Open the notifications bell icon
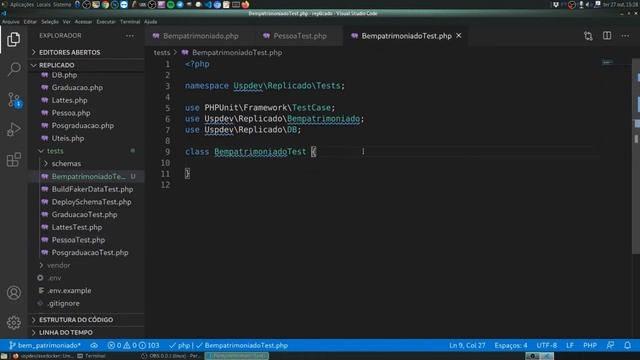The height and width of the screenshot is (360, 640). click(627, 345)
